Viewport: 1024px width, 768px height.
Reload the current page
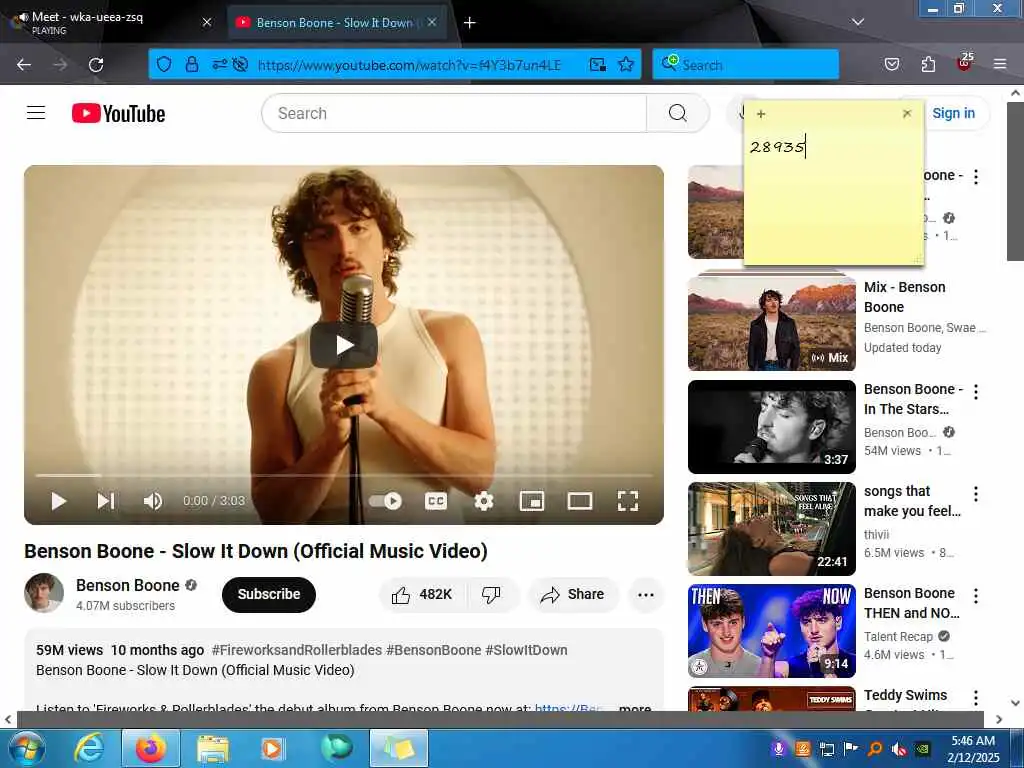[96, 65]
